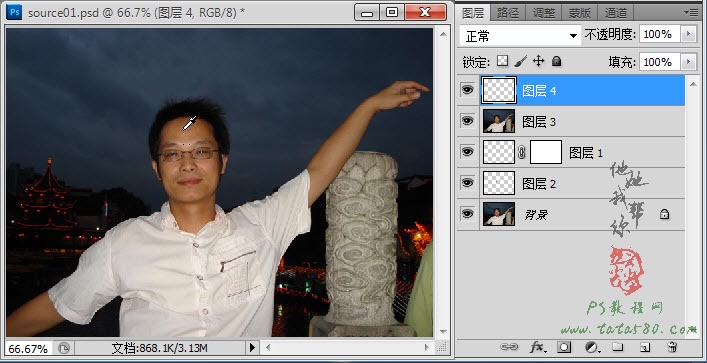The width and height of the screenshot is (707, 363).
Task: Close the source01.psd document window
Action: click(x=426, y=13)
